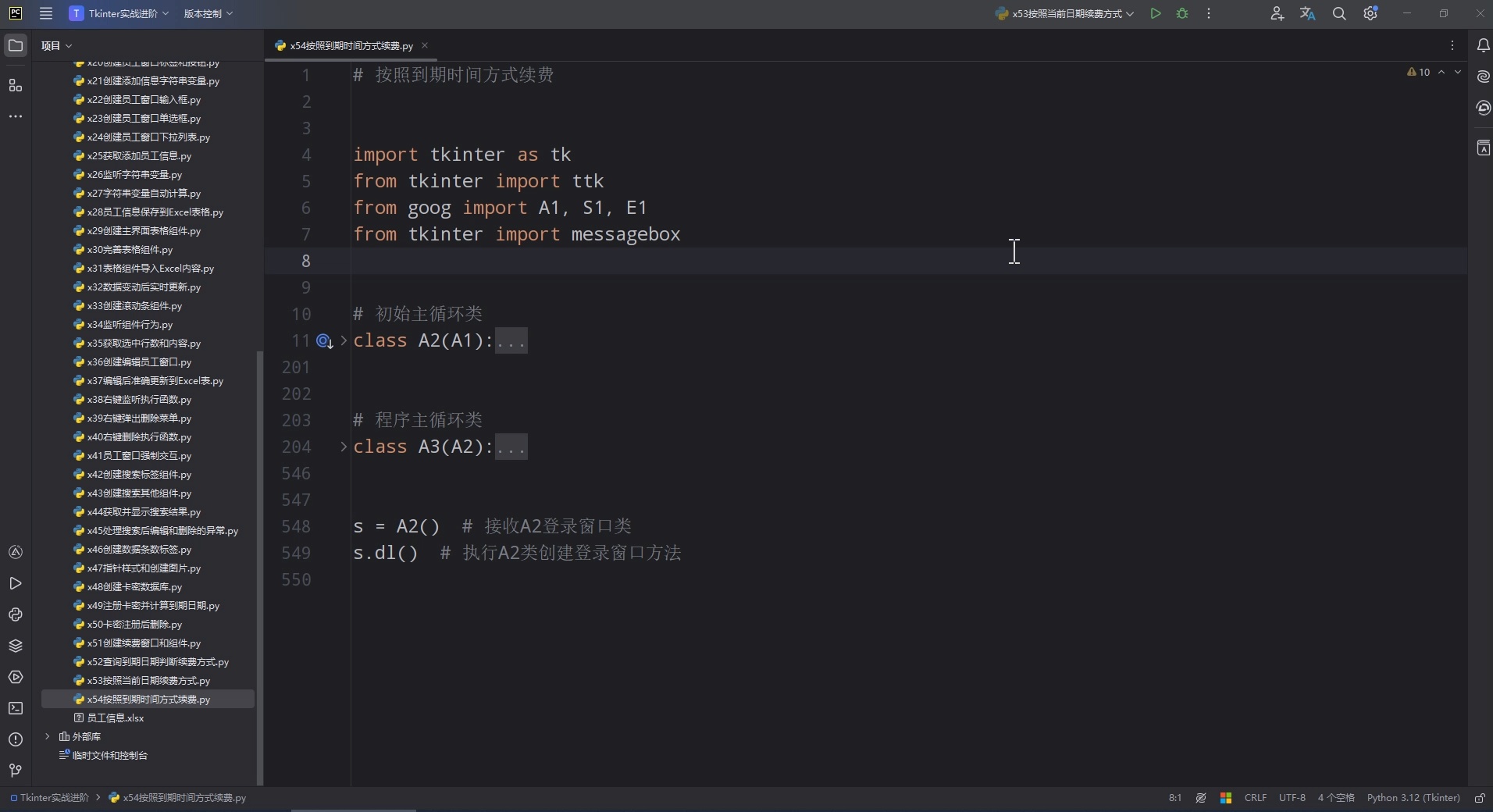Select the 员工信息.xlsx file in the project tree
Image resolution: width=1493 pixels, height=812 pixels.
[115, 718]
